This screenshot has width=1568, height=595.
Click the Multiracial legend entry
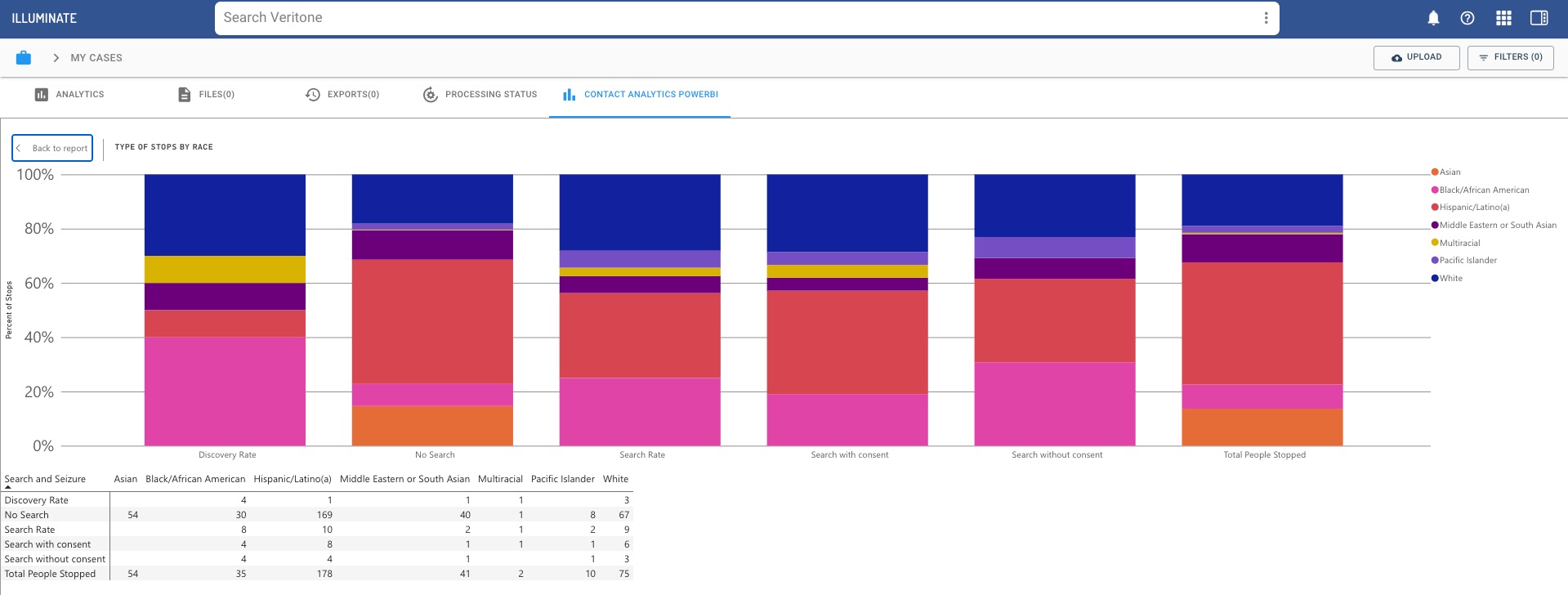[x=1455, y=243]
